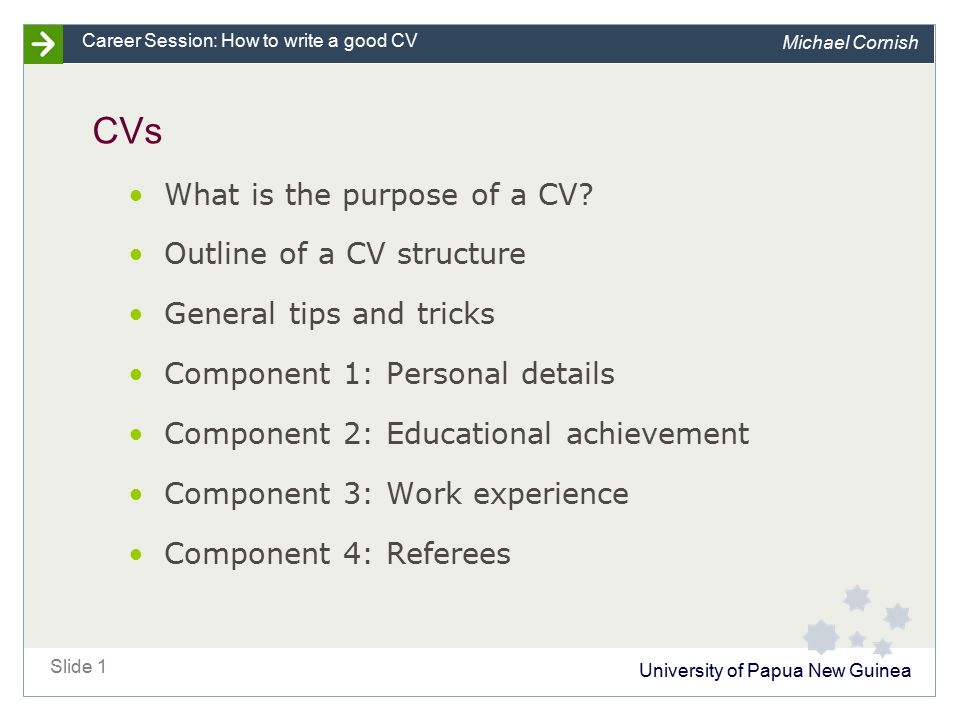Click 'Outline of a CV structure' text
Image resolution: width=960 pixels, height=720 pixels.
pyautogui.click(x=345, y=253)
